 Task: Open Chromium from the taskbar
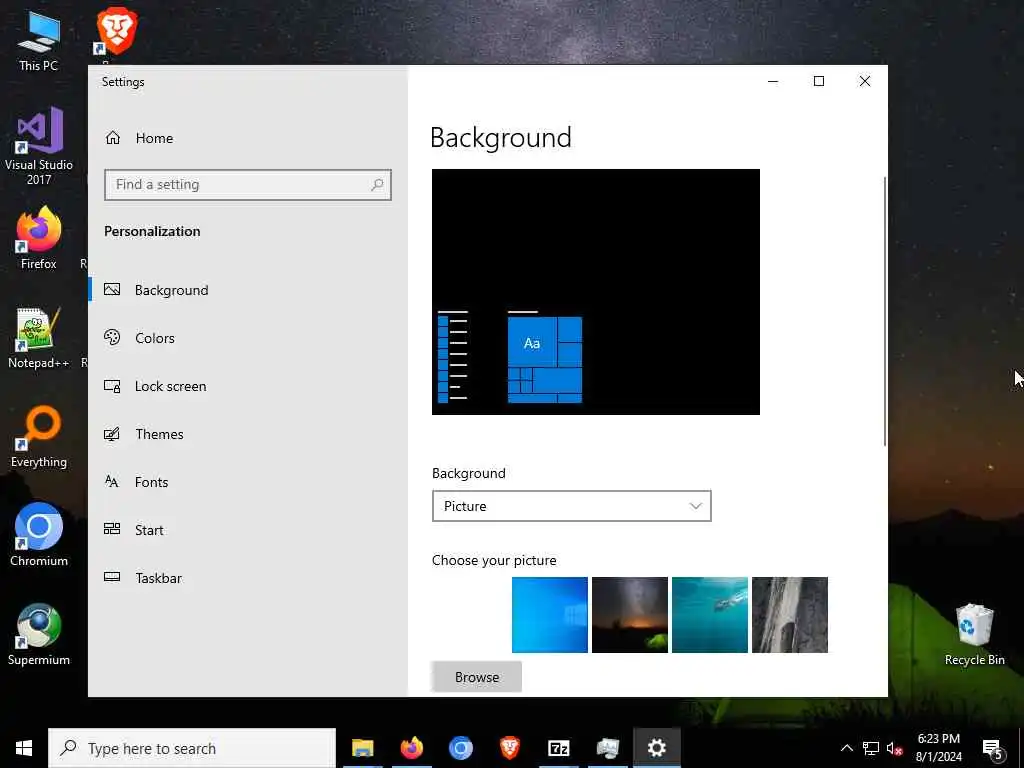pos(460,748)
